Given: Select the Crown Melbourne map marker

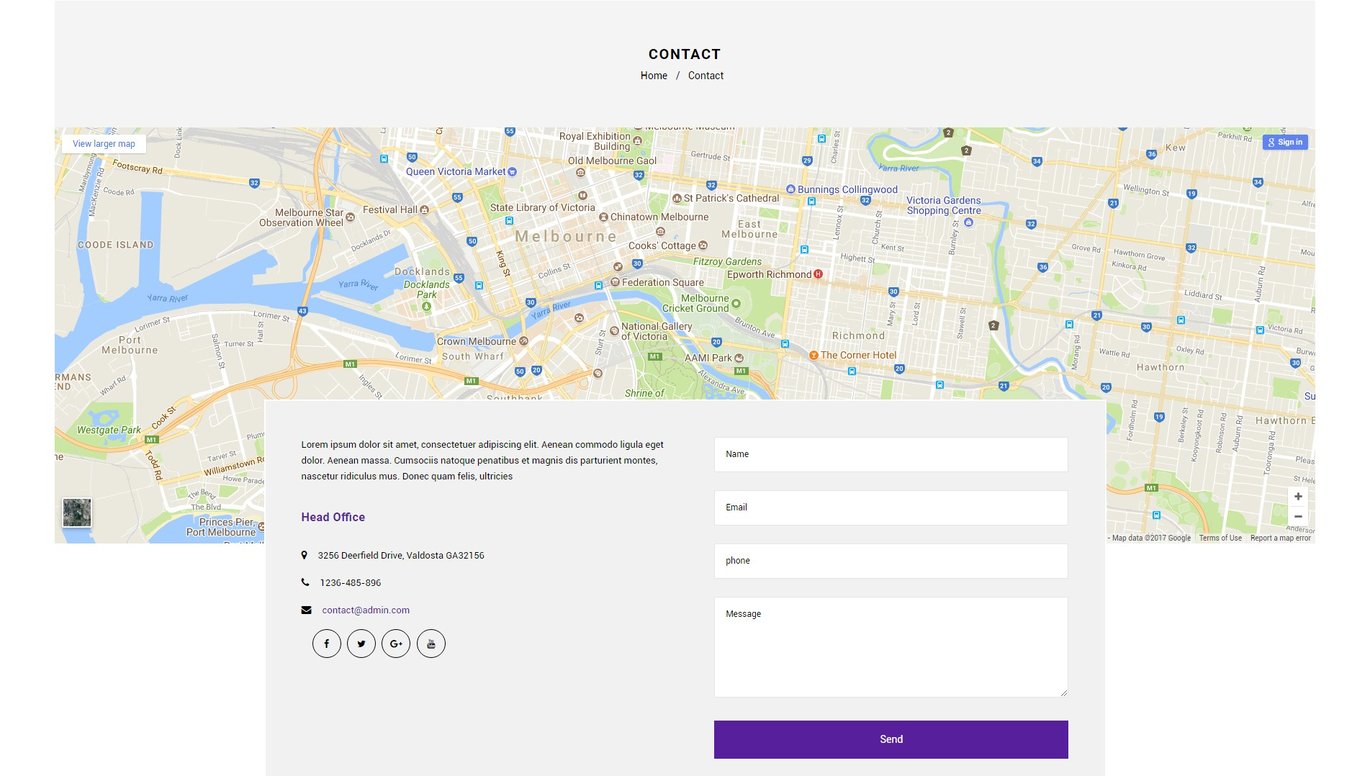Looking at the screenshot, I should [524, 341].
